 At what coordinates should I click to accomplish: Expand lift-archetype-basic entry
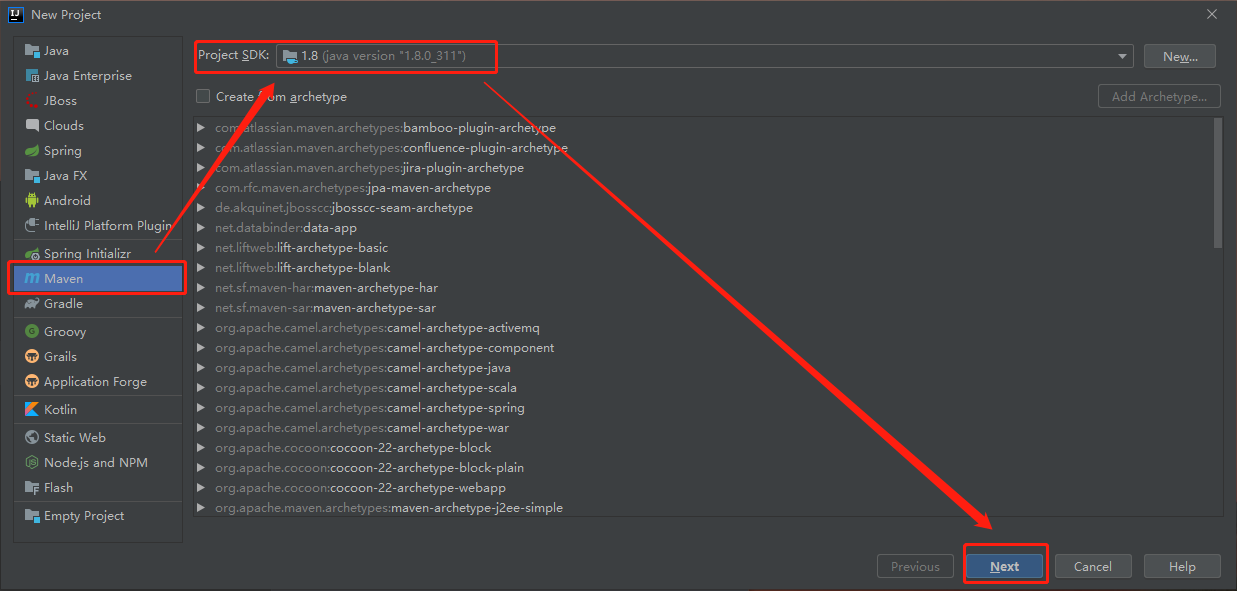pyautogui.click(x=201, y=248)
